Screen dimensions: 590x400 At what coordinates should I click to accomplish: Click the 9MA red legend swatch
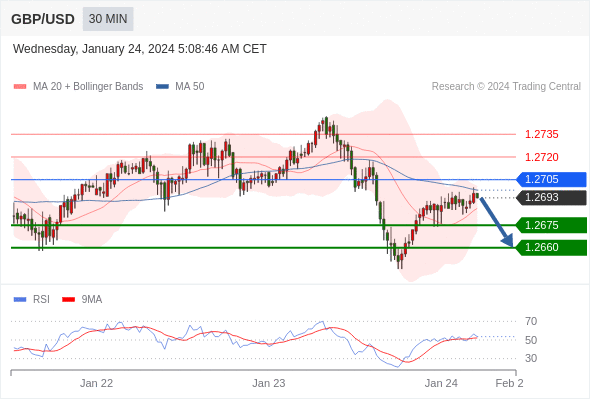click(68, 300)
